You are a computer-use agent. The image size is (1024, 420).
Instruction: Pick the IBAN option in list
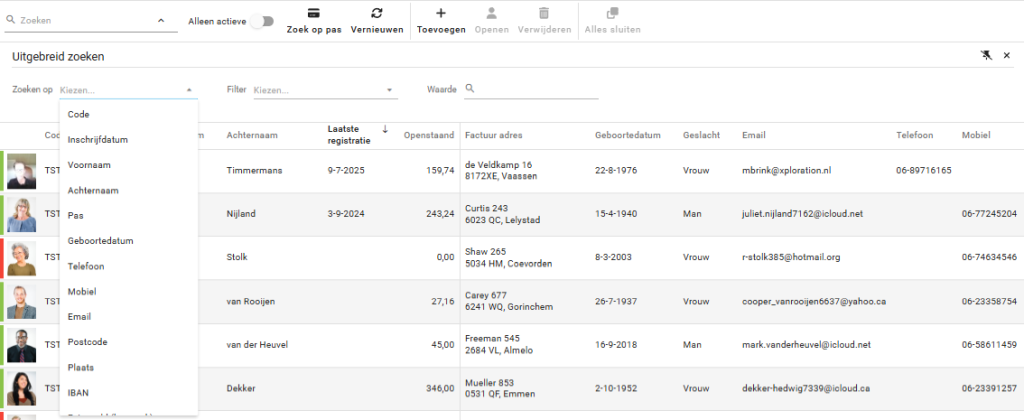coord(79,393)
